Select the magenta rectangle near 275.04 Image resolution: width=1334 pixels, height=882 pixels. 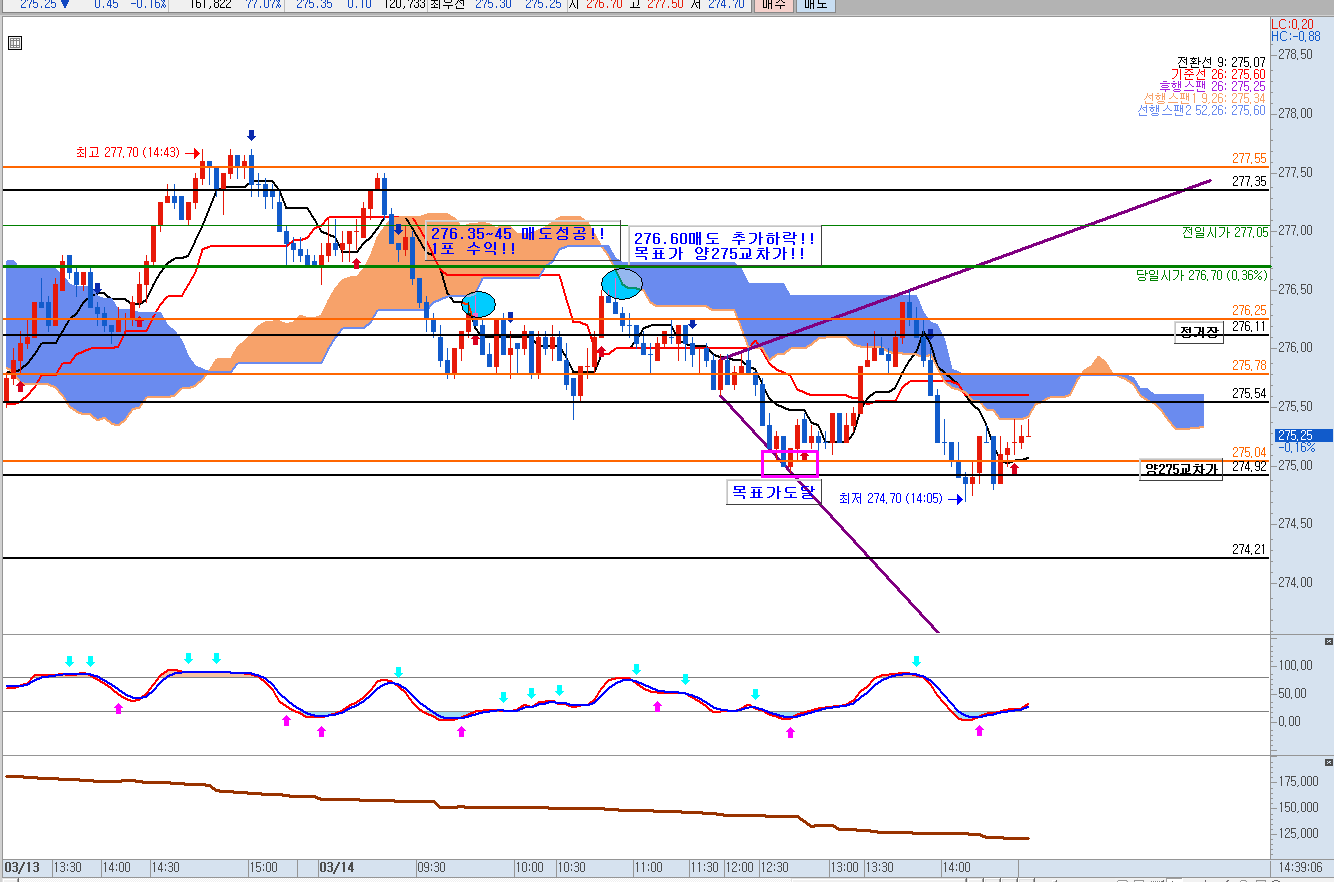(x=790, y=463)
